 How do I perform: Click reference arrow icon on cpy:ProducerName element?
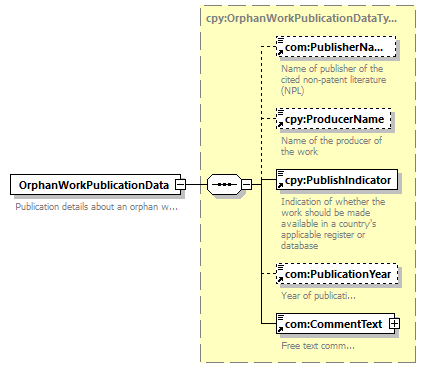[x=280, y=125]
